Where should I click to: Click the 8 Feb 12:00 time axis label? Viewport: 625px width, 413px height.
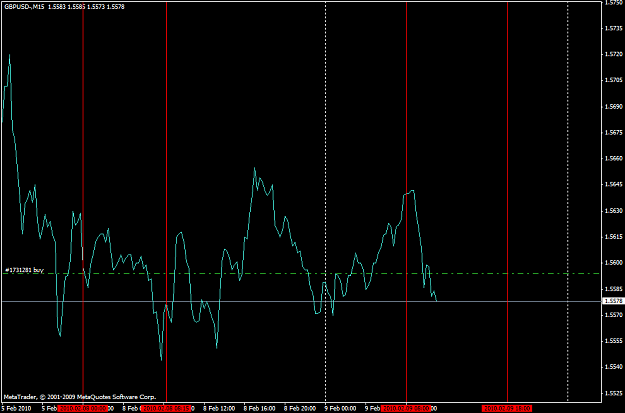coord(219,409)
